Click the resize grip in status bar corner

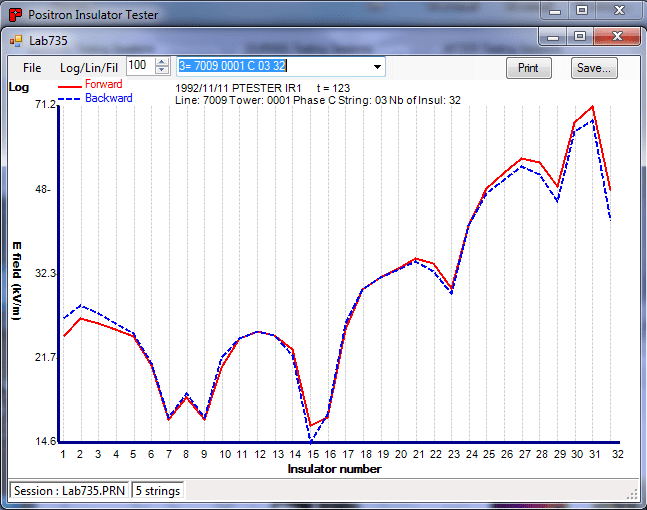[631, 492]
